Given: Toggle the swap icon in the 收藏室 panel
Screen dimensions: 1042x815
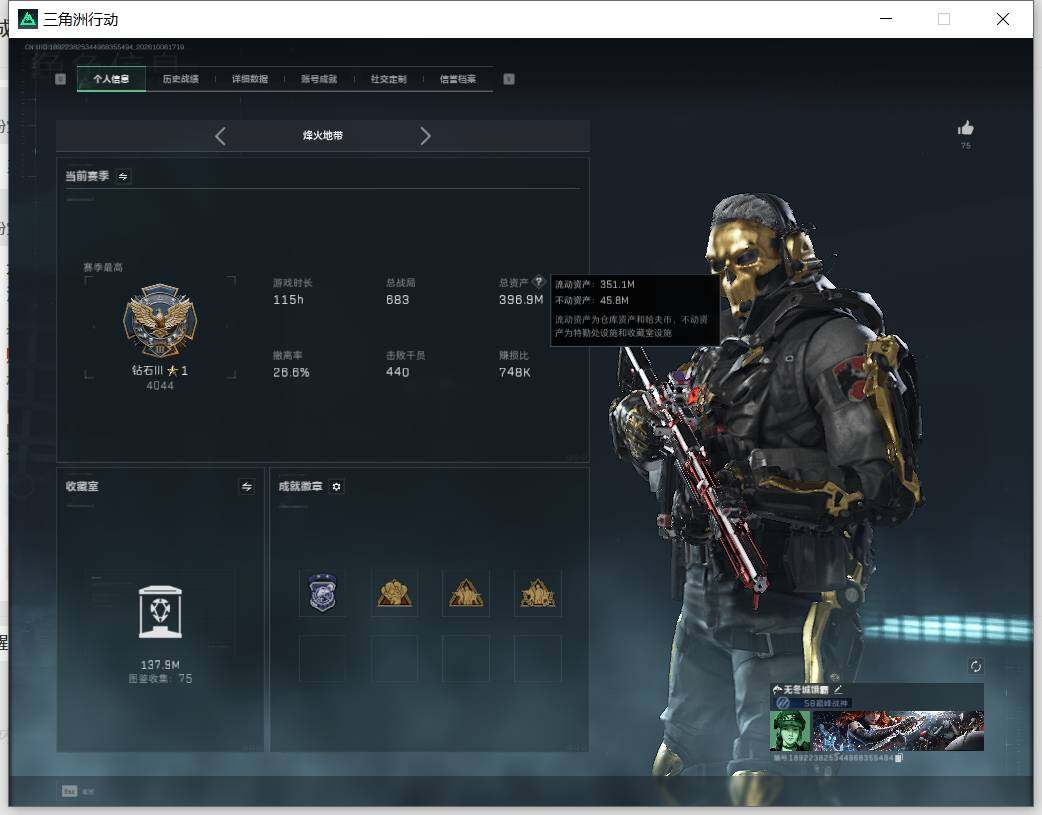Looking at the screenshot, I should [247, 487].
